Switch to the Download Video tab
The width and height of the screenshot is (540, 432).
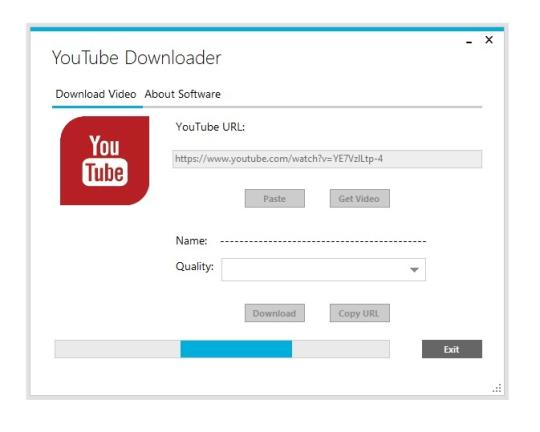pyautogui.click(x=96, y=94)
